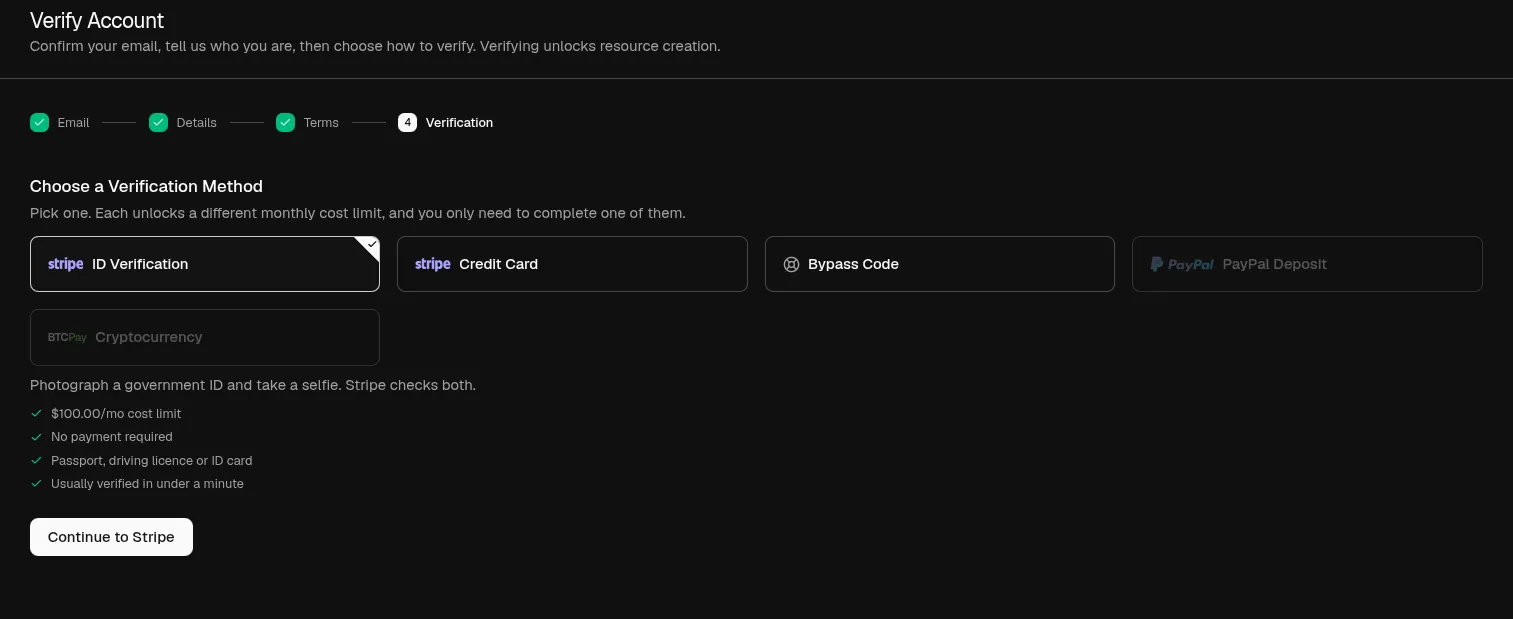Image resolution: width=1513 pixels, height=619 pixels.
Task: Click the lifebuoy icon on Bypass Code
Action: pos(791,264)
